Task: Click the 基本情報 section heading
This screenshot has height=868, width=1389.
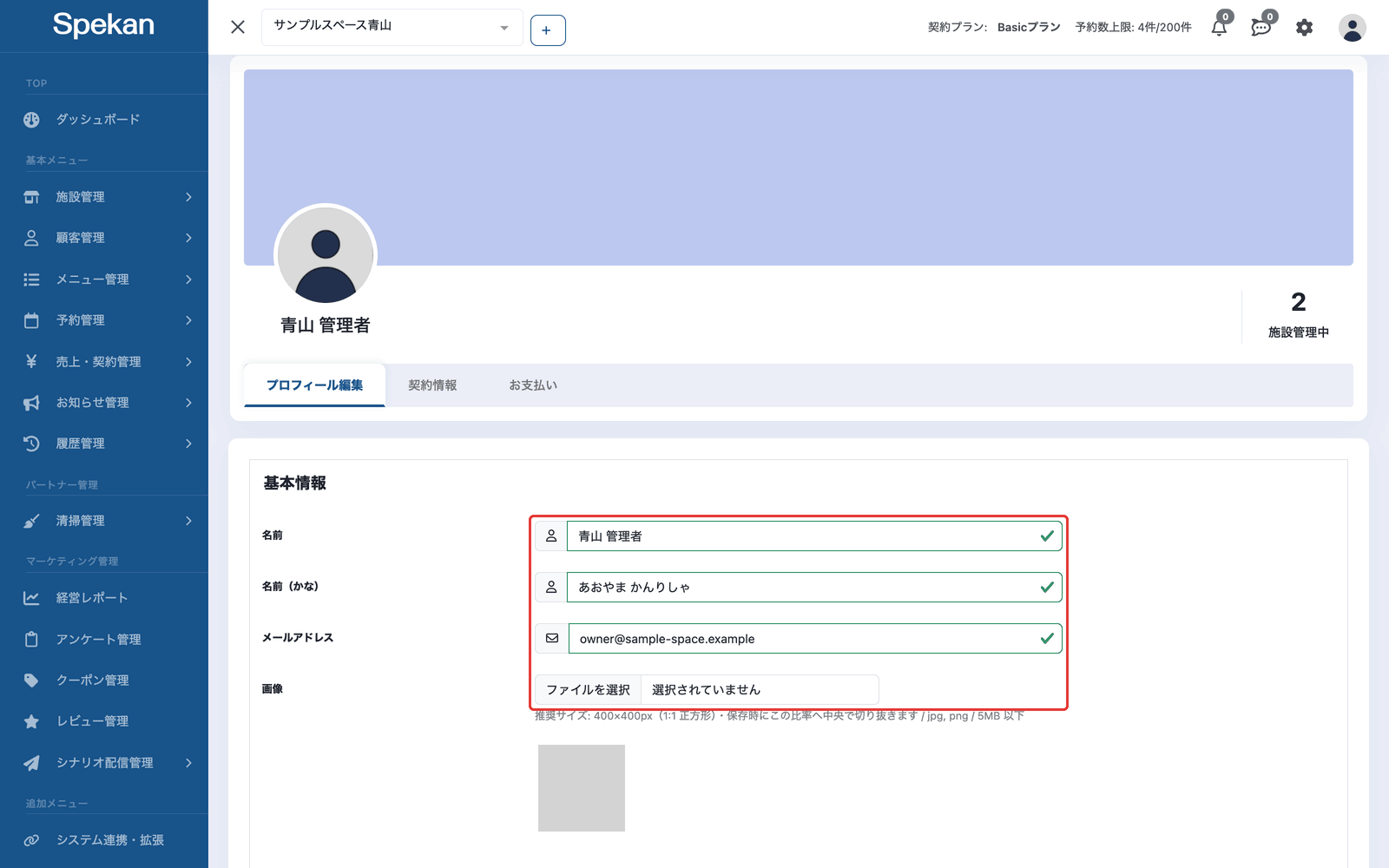Action: click(295, 483)
